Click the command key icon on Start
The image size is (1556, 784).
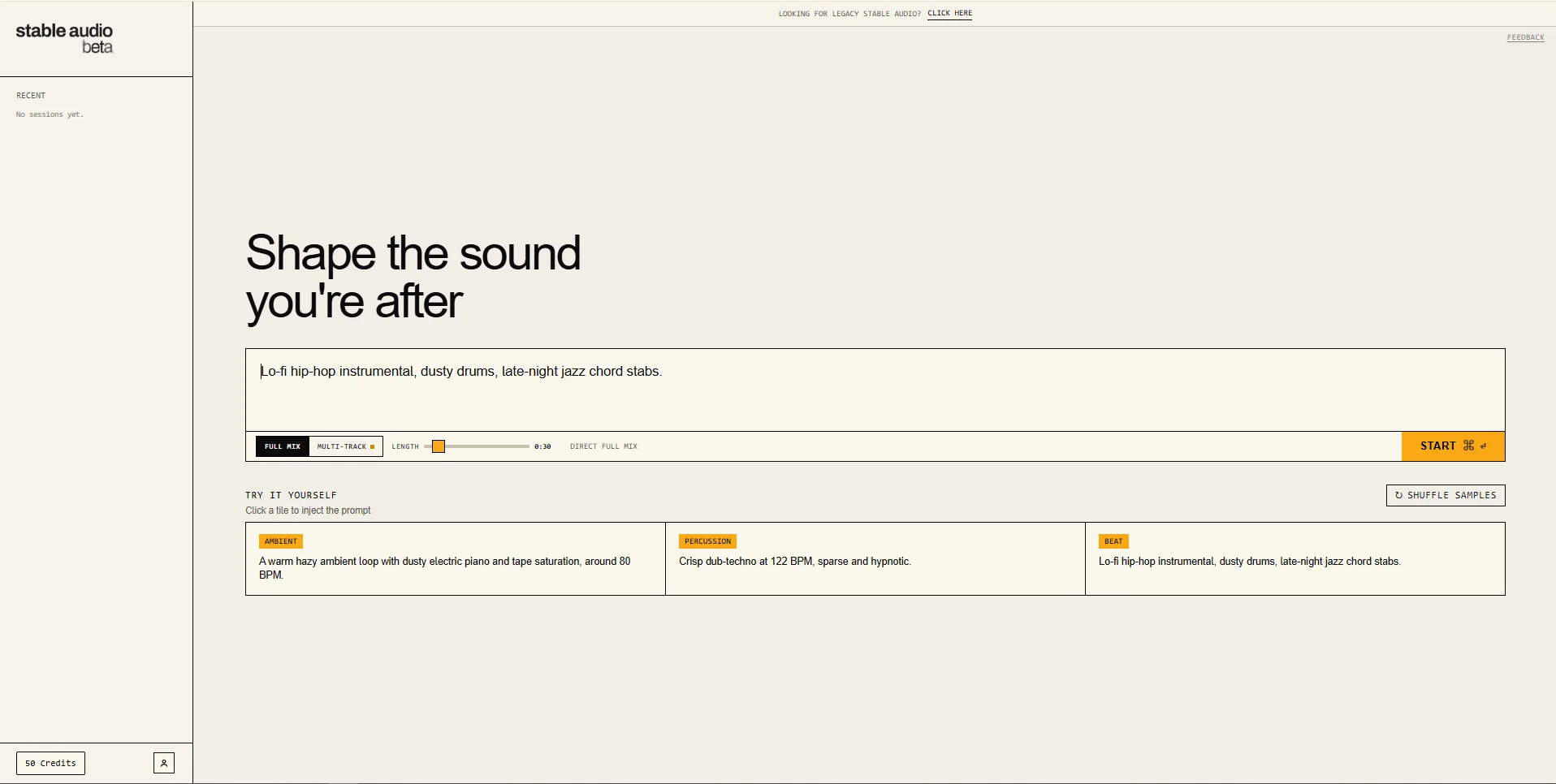point(1468,446)
